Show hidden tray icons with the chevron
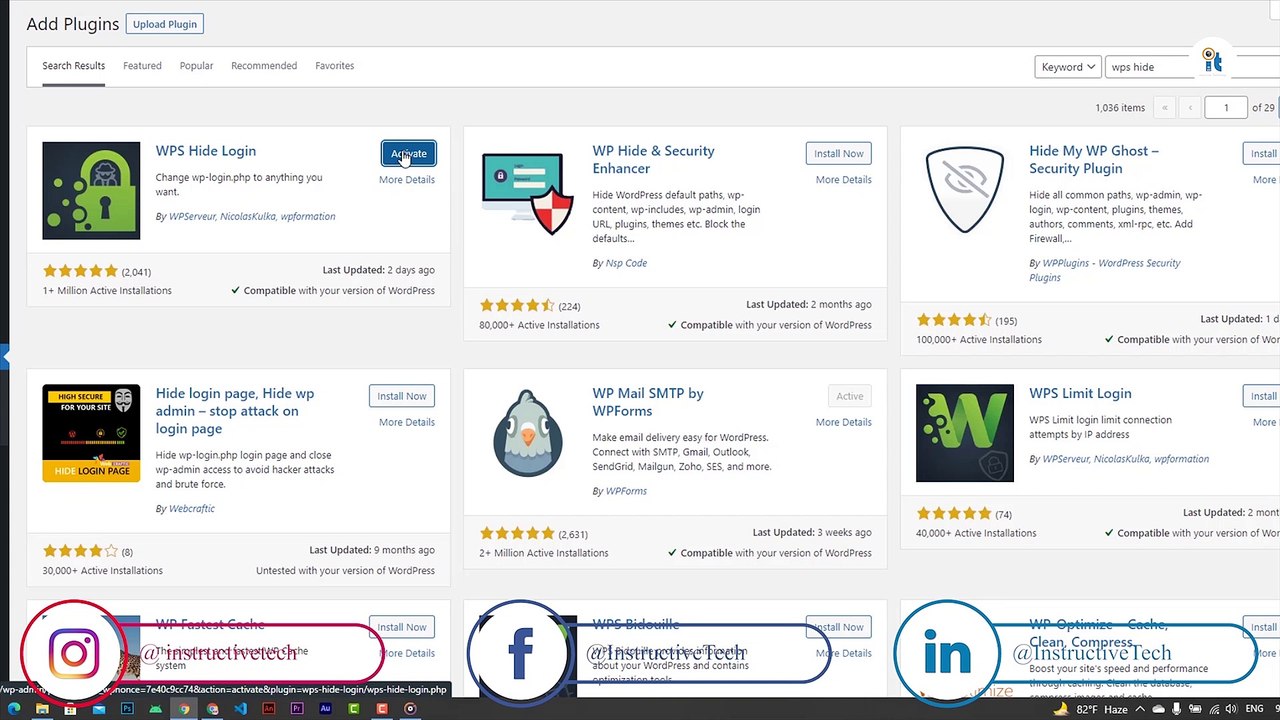Screen dimensions: 1280x720 pyautogui.click(x=1140, y=709)
